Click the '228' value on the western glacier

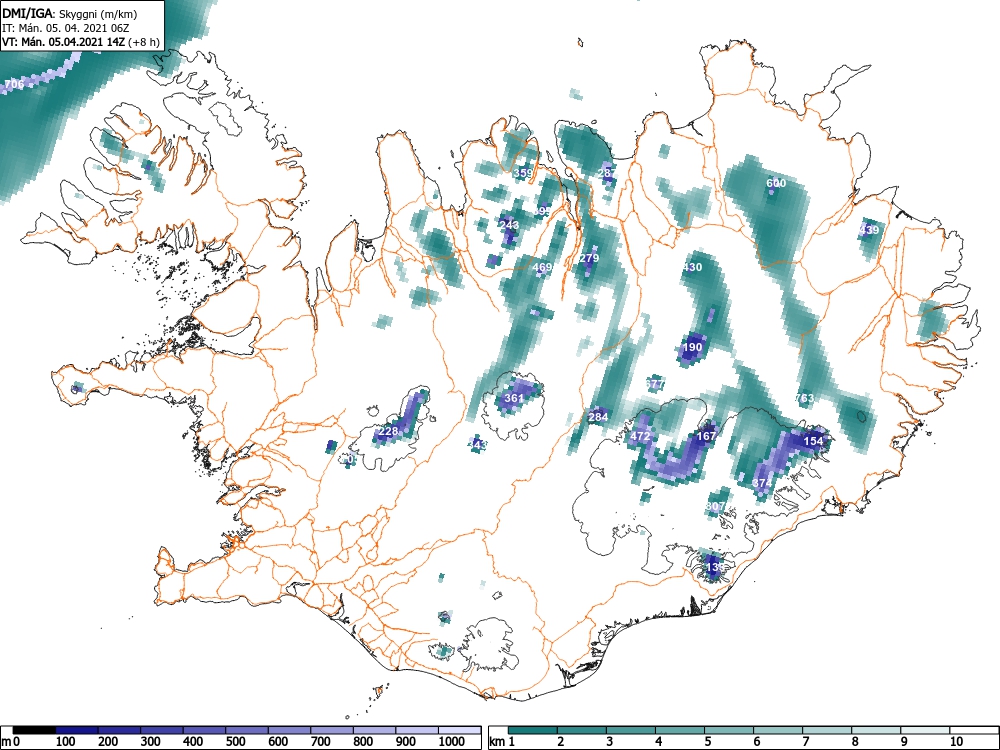pos(388,431)
